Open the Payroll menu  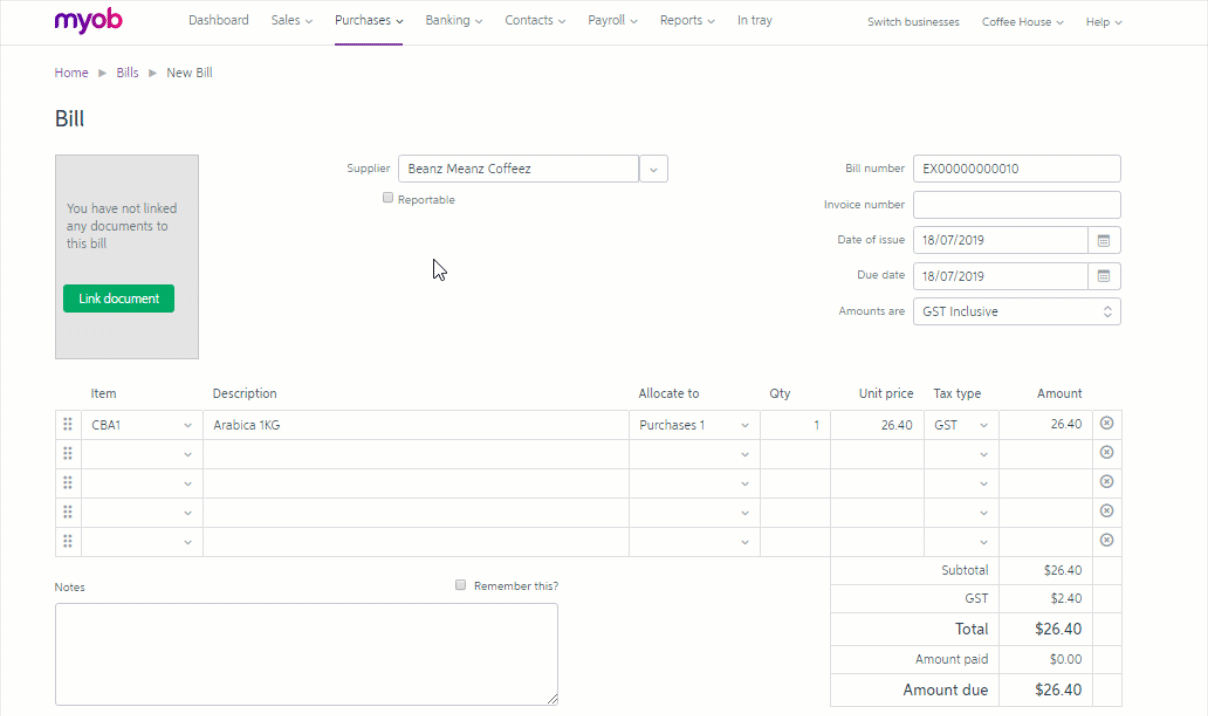coord(612,21)
